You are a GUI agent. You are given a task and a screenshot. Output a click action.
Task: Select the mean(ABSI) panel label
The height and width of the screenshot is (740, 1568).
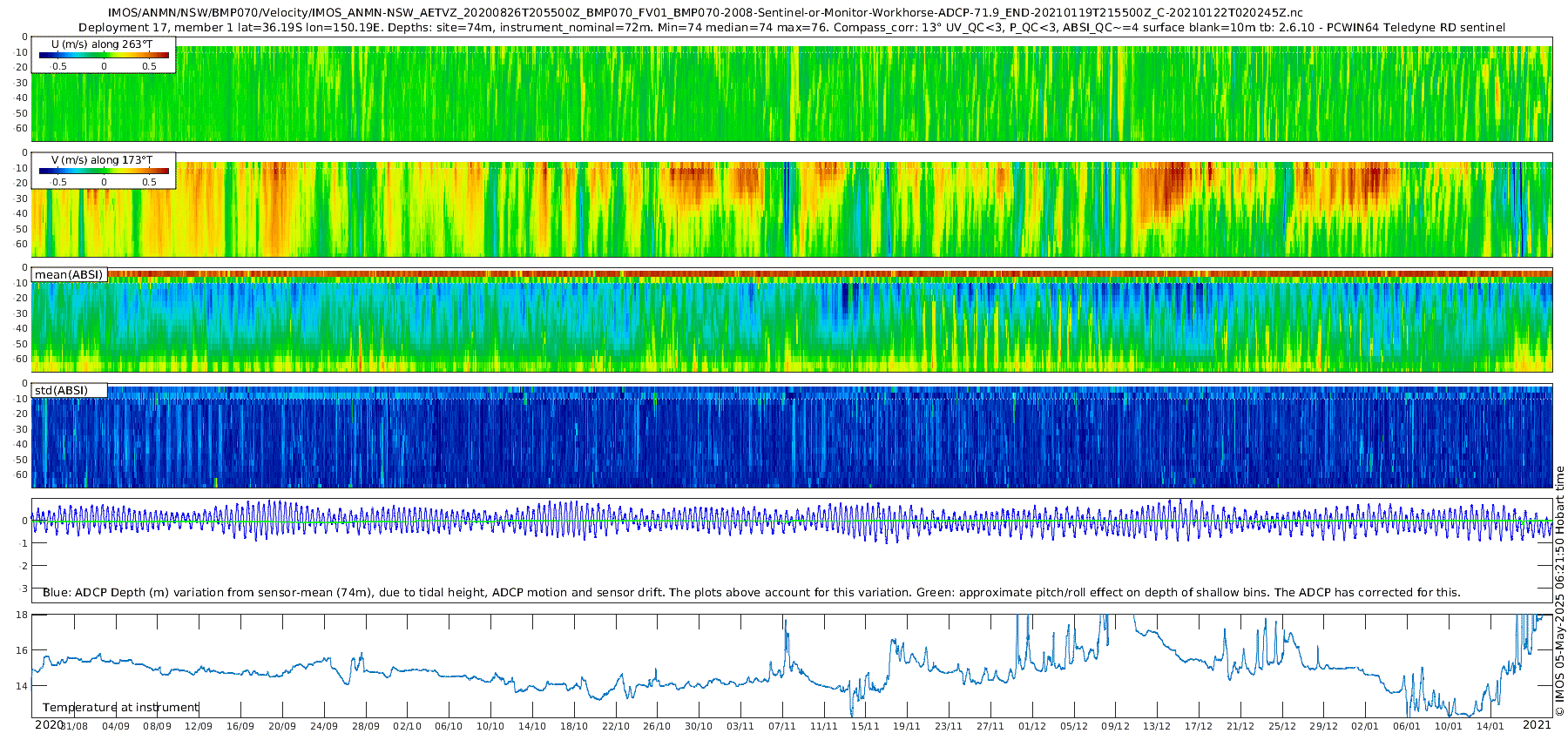pyautogui.click(x=69, y=275)
